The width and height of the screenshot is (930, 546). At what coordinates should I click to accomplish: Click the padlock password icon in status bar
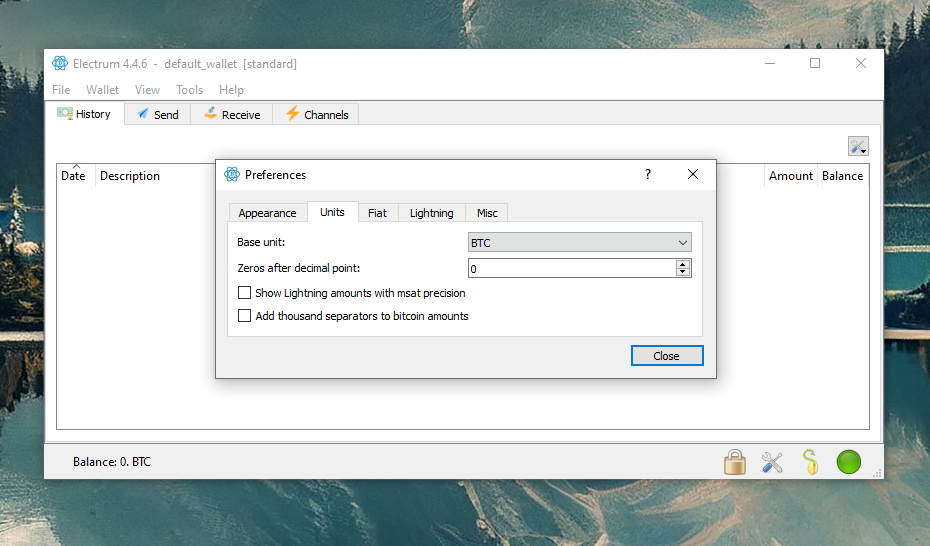coord(735,462)
